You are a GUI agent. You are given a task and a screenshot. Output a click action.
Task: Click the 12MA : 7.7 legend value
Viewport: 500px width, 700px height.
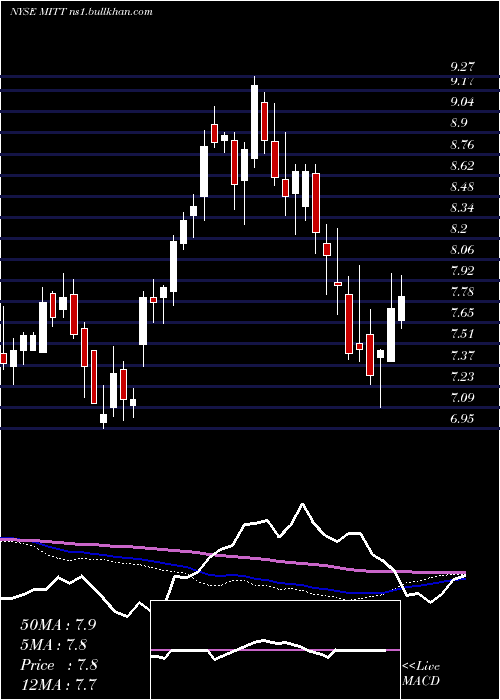[58, 685]
